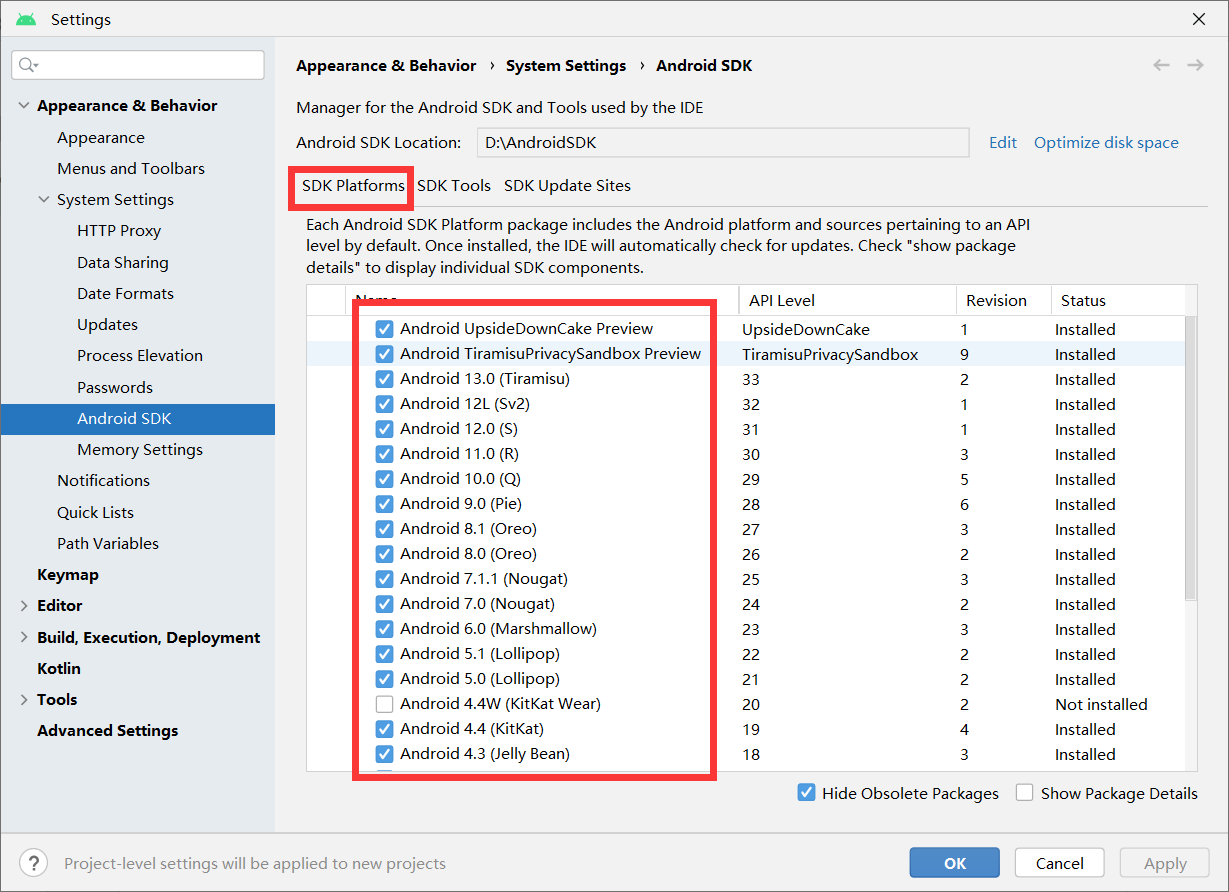The image size is (1229, 892).
Task: Toggle Android 6.0 (Marshmallow) checkbox
Action: tap(384, 629)
